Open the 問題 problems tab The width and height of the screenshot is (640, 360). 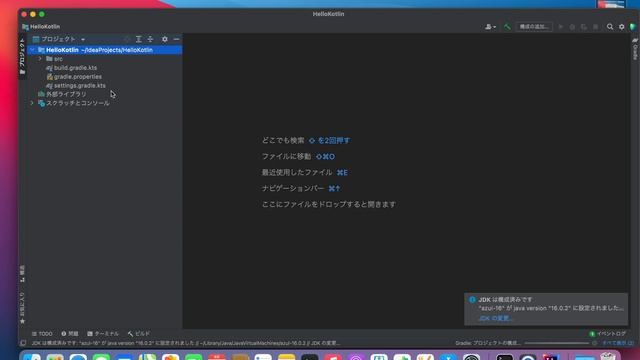tap(70, 333)
